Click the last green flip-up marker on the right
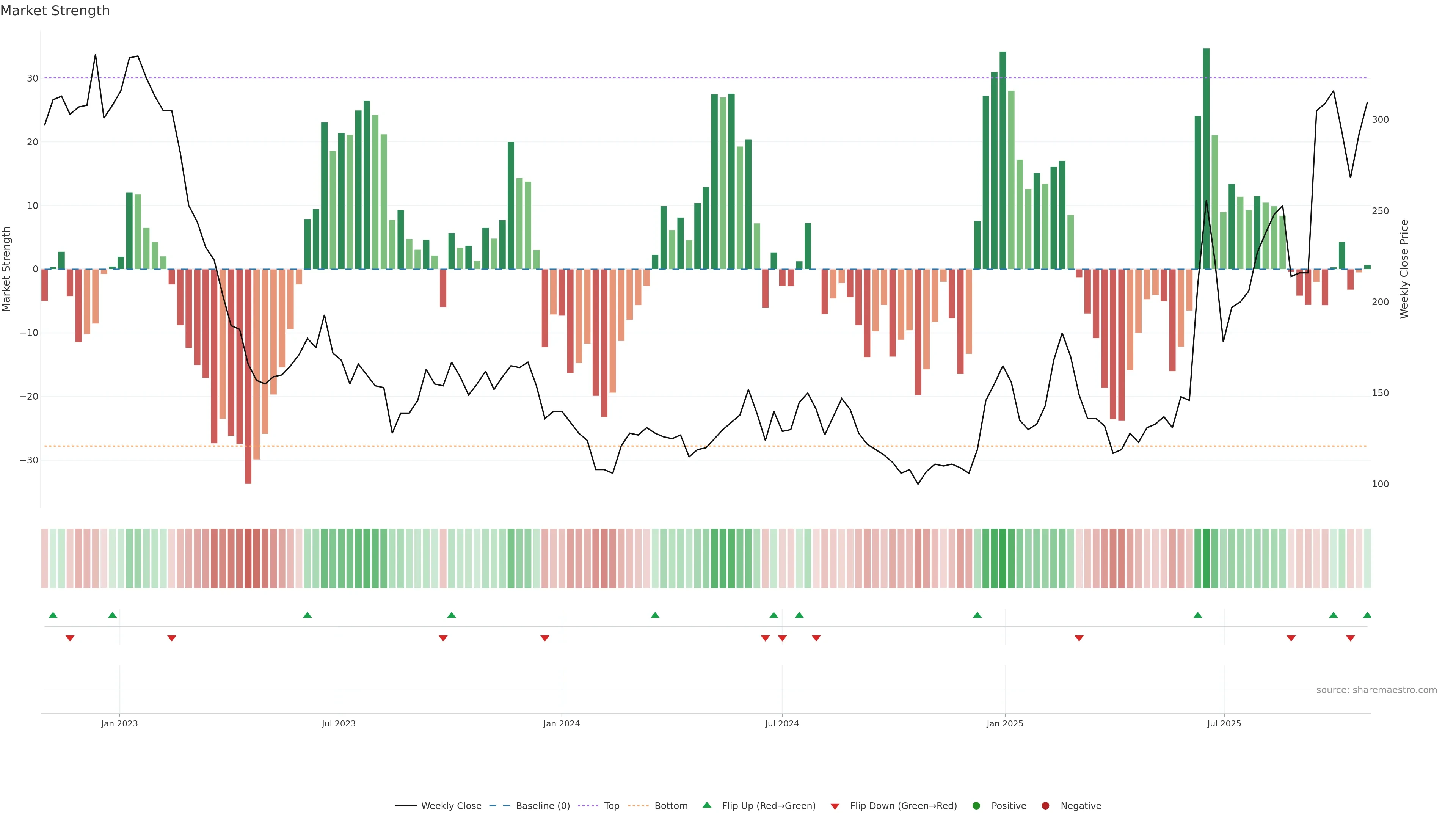Screen dimensions: 1456x819 [x=1367, y=615]
